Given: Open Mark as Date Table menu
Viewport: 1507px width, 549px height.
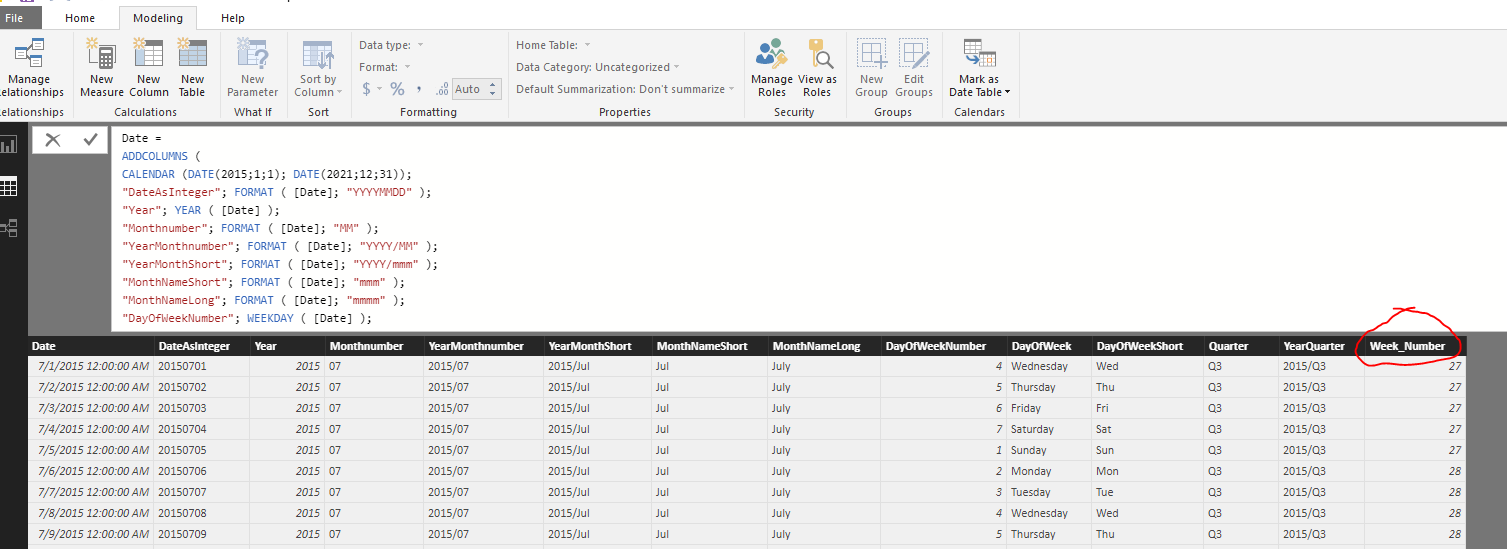Looking at the screenshot, I should [x=979, y=68].
